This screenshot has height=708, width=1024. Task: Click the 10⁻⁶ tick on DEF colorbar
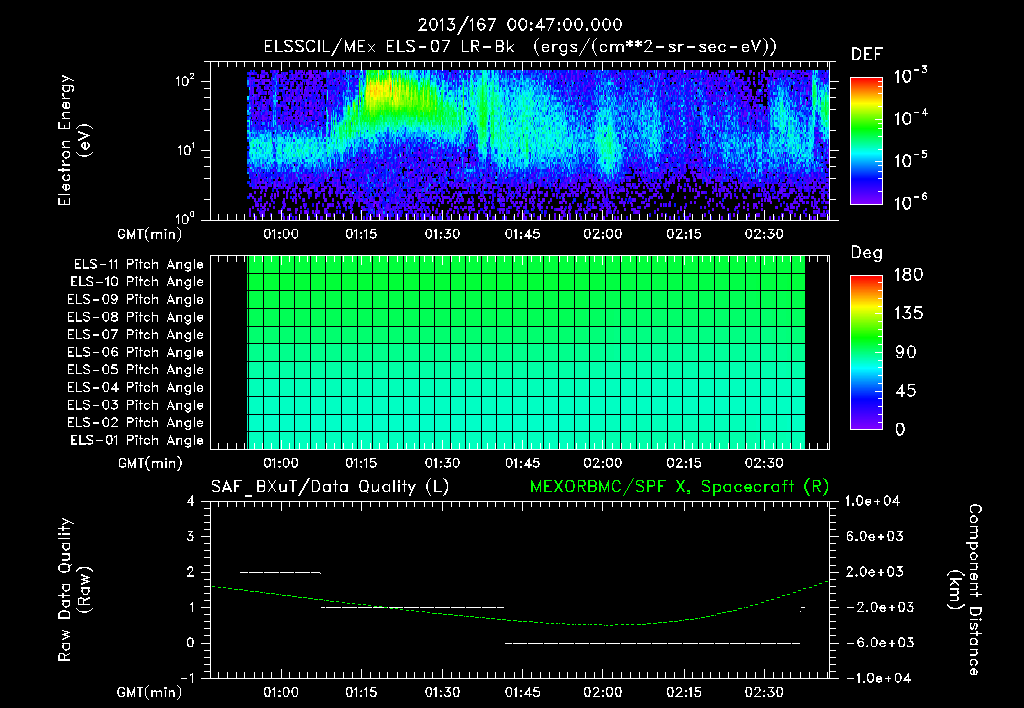coord(910,202)
